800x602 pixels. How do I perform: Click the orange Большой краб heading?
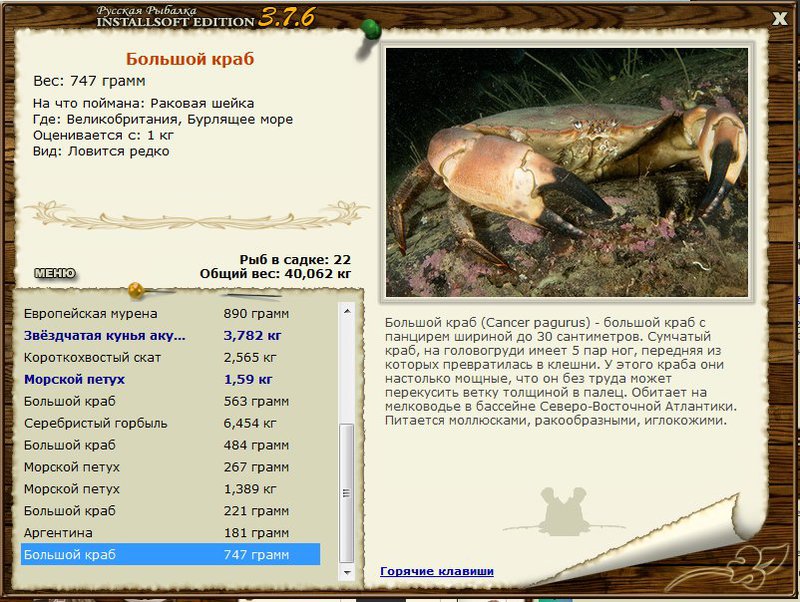pos(190,59)
